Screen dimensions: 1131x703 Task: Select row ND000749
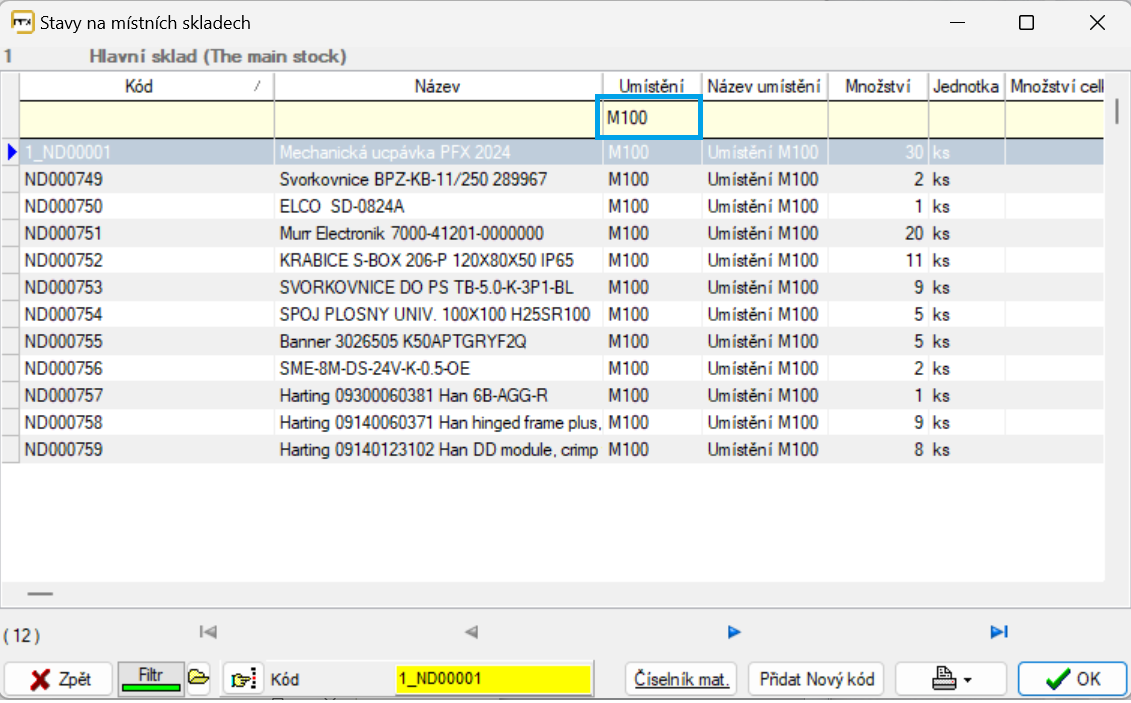[x=561, y=180]
